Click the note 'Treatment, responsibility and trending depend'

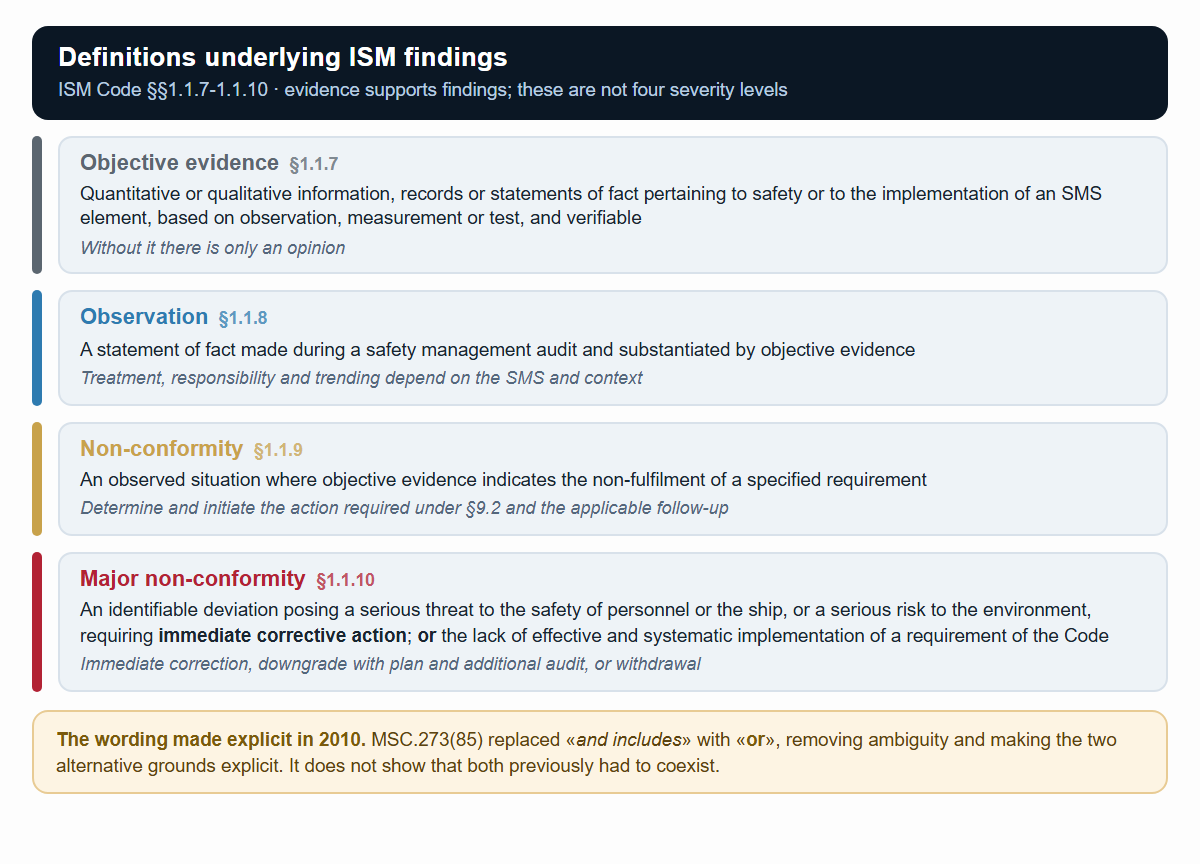[x=362, y=378]
